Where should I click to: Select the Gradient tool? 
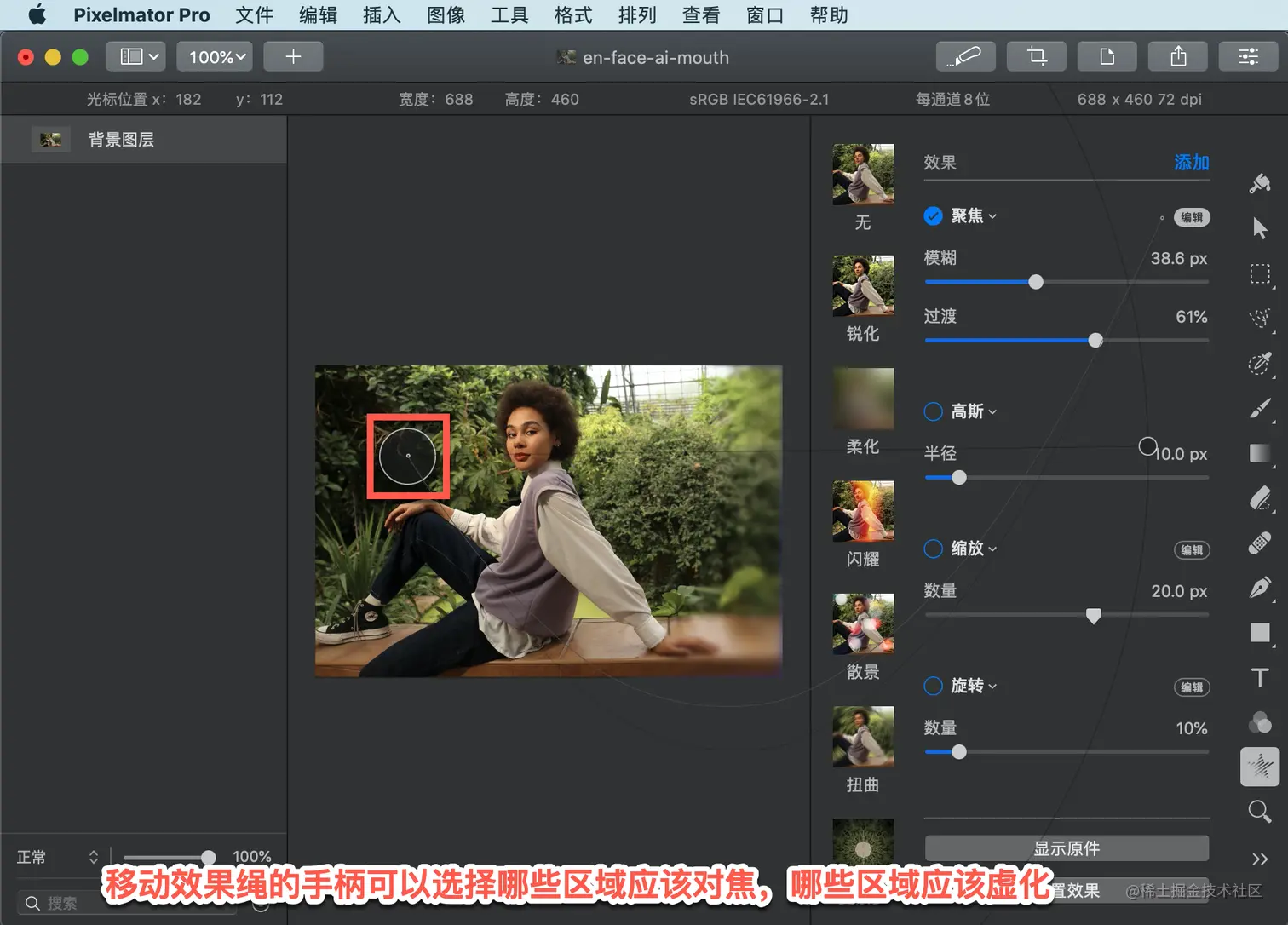(x=1260, y=453)
